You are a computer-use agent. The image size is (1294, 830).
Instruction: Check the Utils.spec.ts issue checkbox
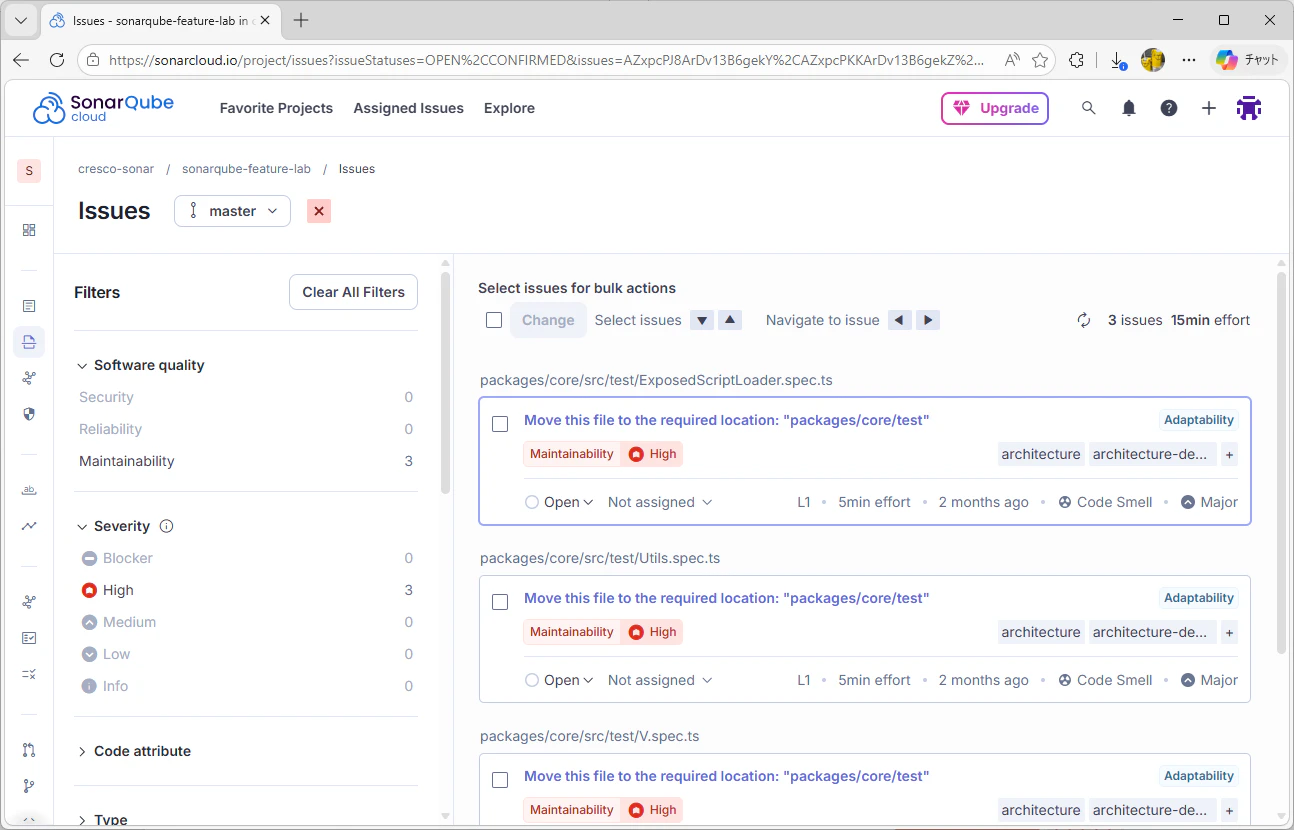point(500,602)
